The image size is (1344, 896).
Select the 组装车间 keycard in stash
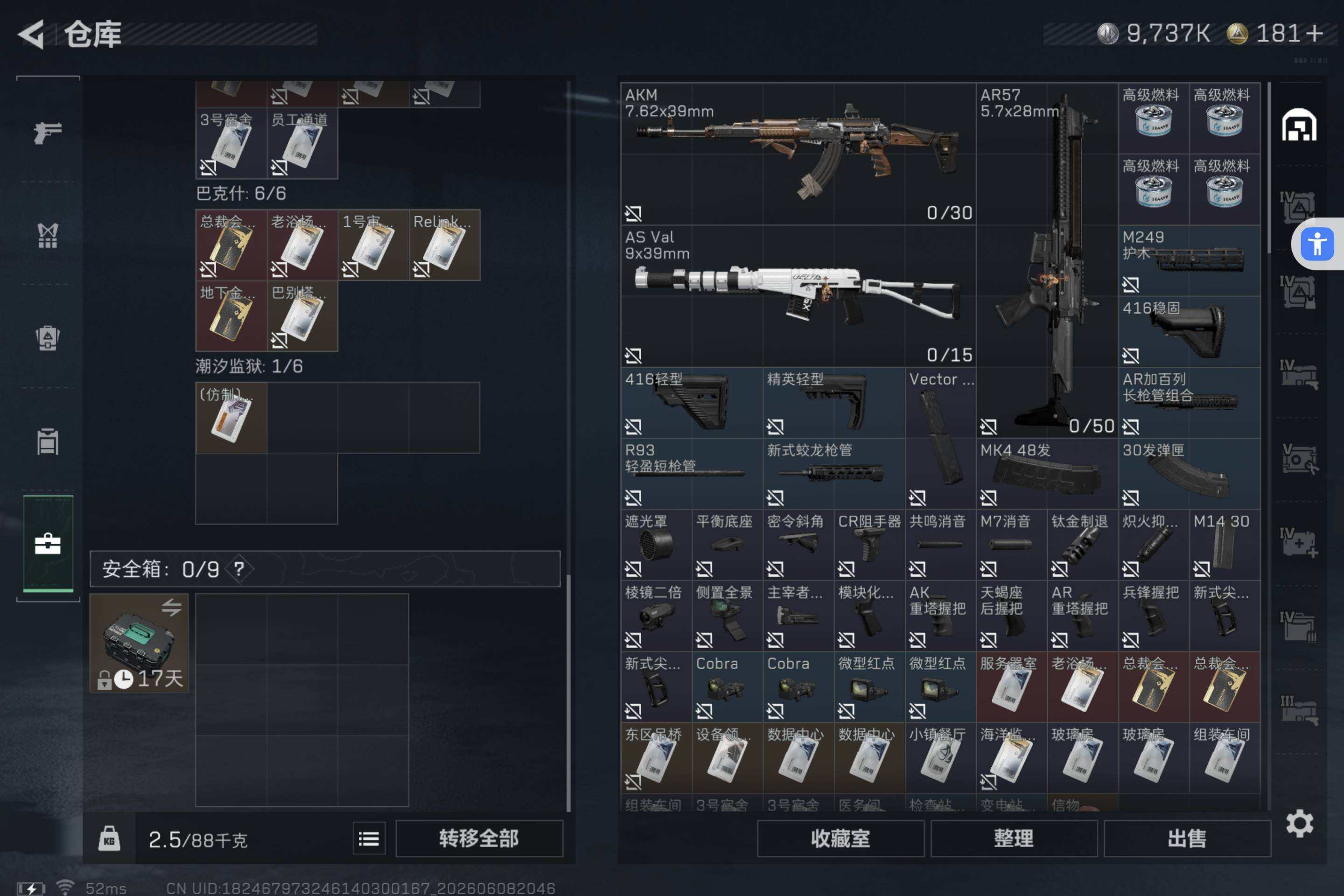click(1225, 758)
